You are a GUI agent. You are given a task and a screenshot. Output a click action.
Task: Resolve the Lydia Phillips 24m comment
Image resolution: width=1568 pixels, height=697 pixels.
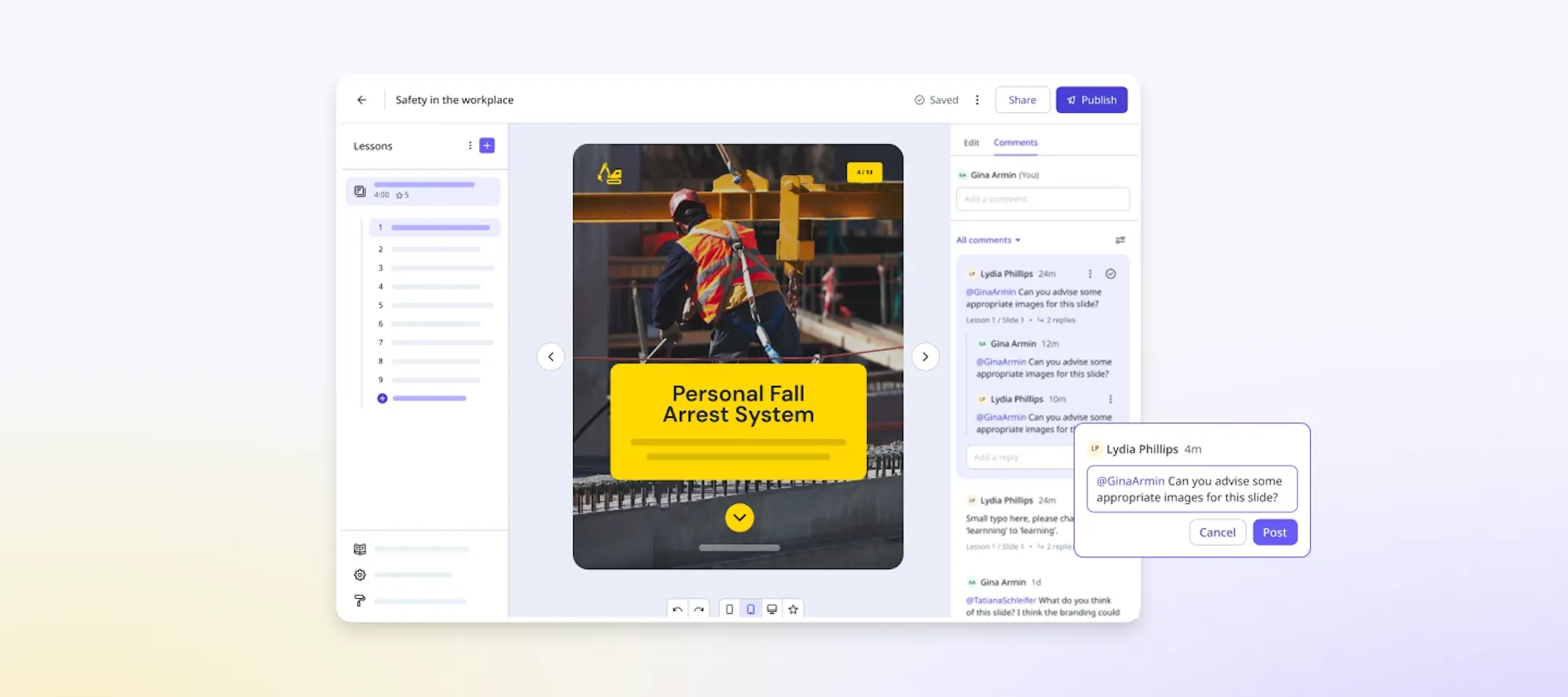click(x=1111, y=274)
